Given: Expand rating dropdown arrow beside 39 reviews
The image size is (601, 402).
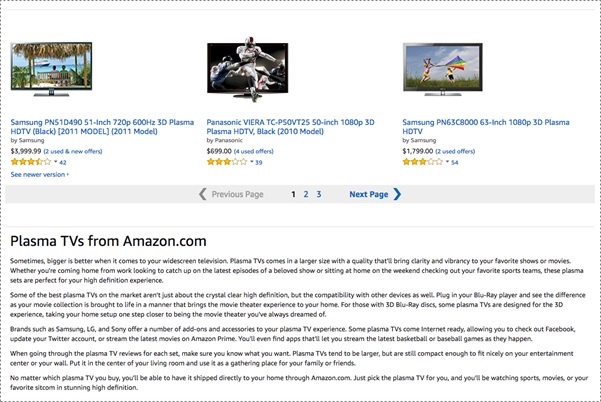Looking at the screenshot, I should [x=251, y=162].
